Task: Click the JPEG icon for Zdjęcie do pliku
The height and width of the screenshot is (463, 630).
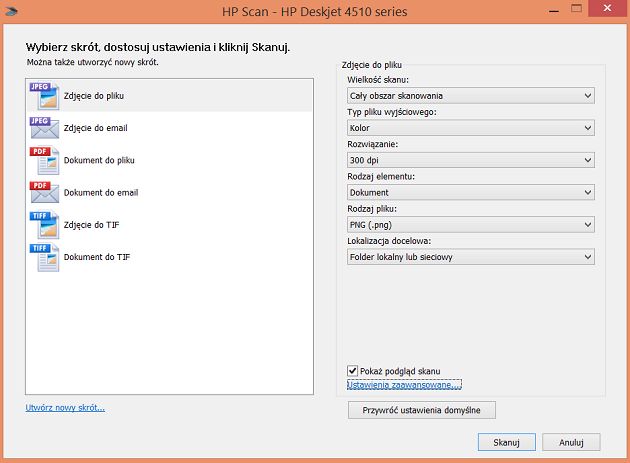Action: pos(44,96)
